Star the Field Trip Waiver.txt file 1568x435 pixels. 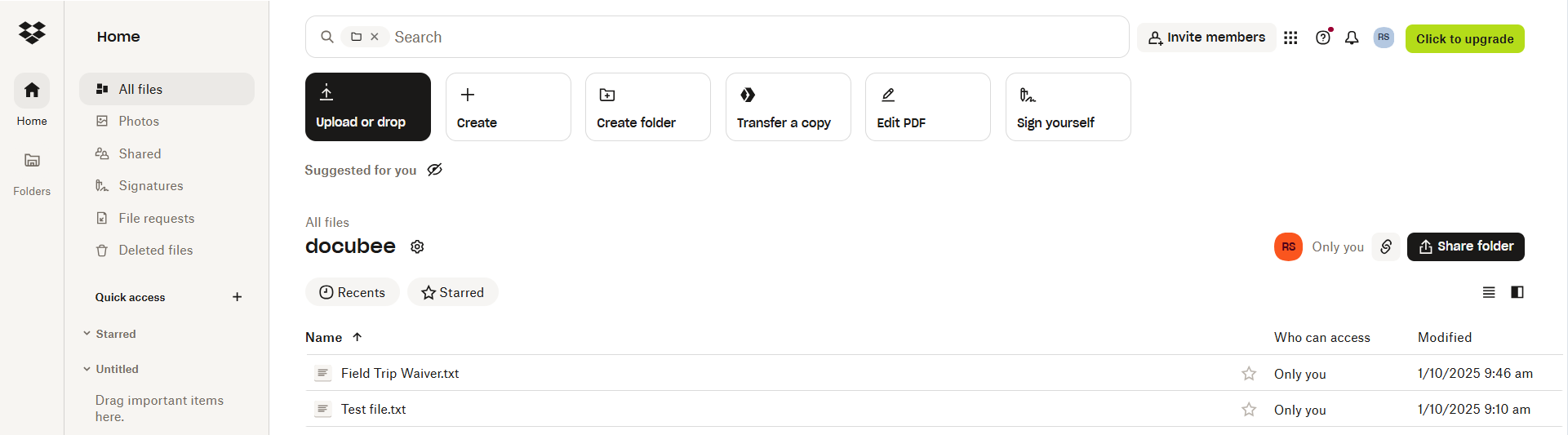pos(1249,374)
